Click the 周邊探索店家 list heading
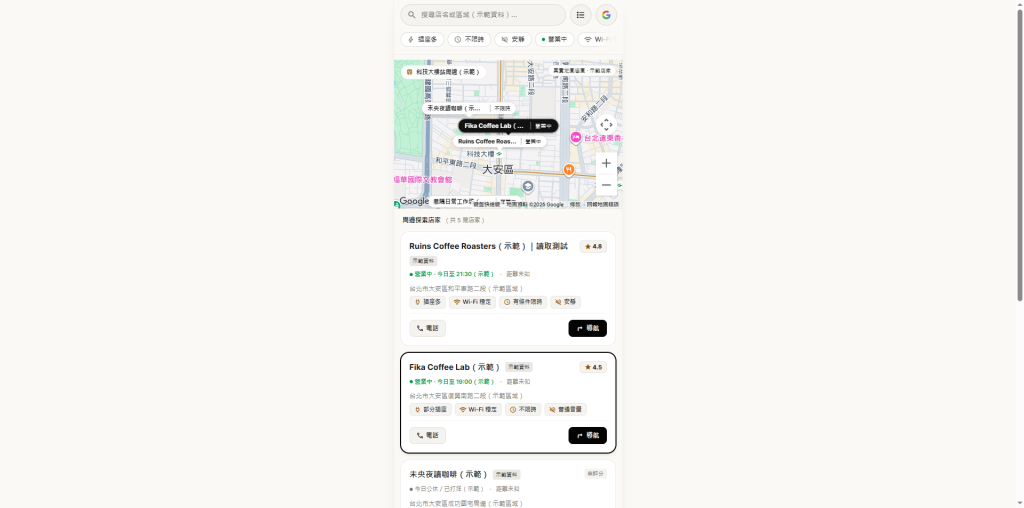Viewport: 1024px width, 508px height. [421, 220]
